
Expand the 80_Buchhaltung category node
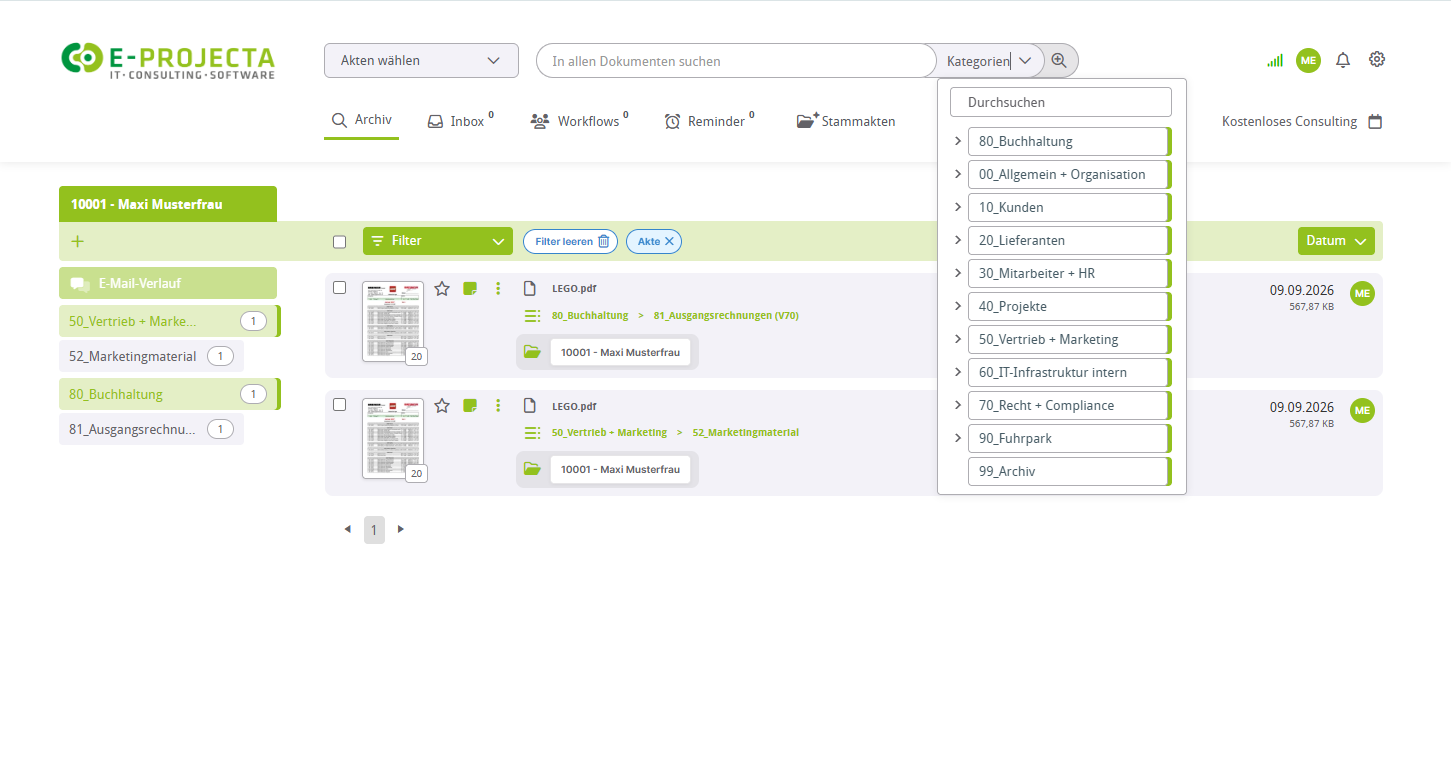point(957,141)
